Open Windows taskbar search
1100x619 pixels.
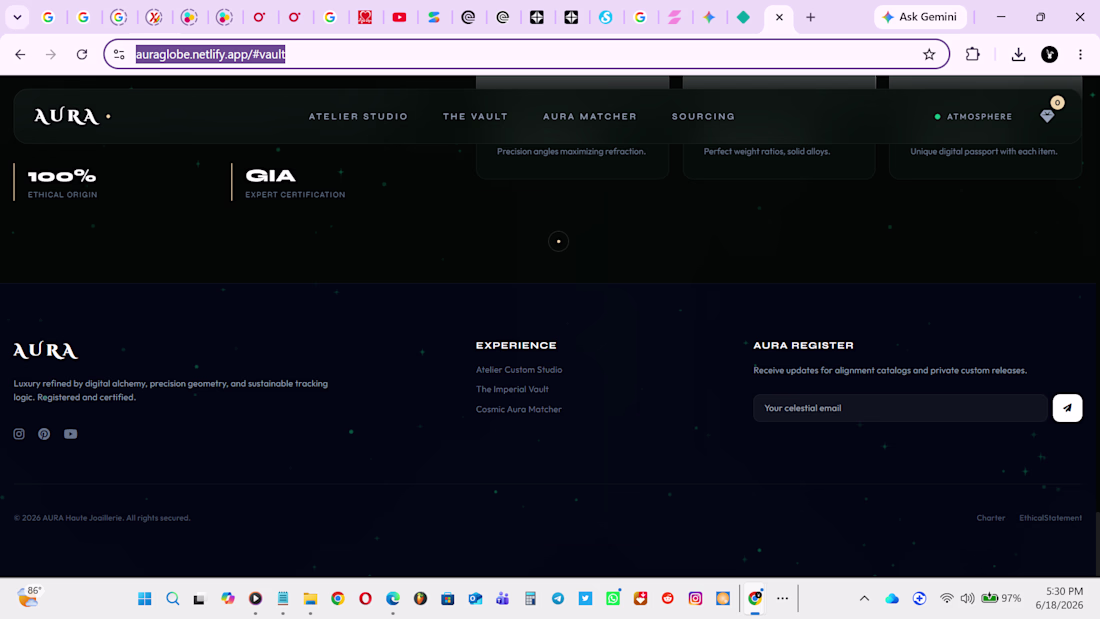coord(173,598)
